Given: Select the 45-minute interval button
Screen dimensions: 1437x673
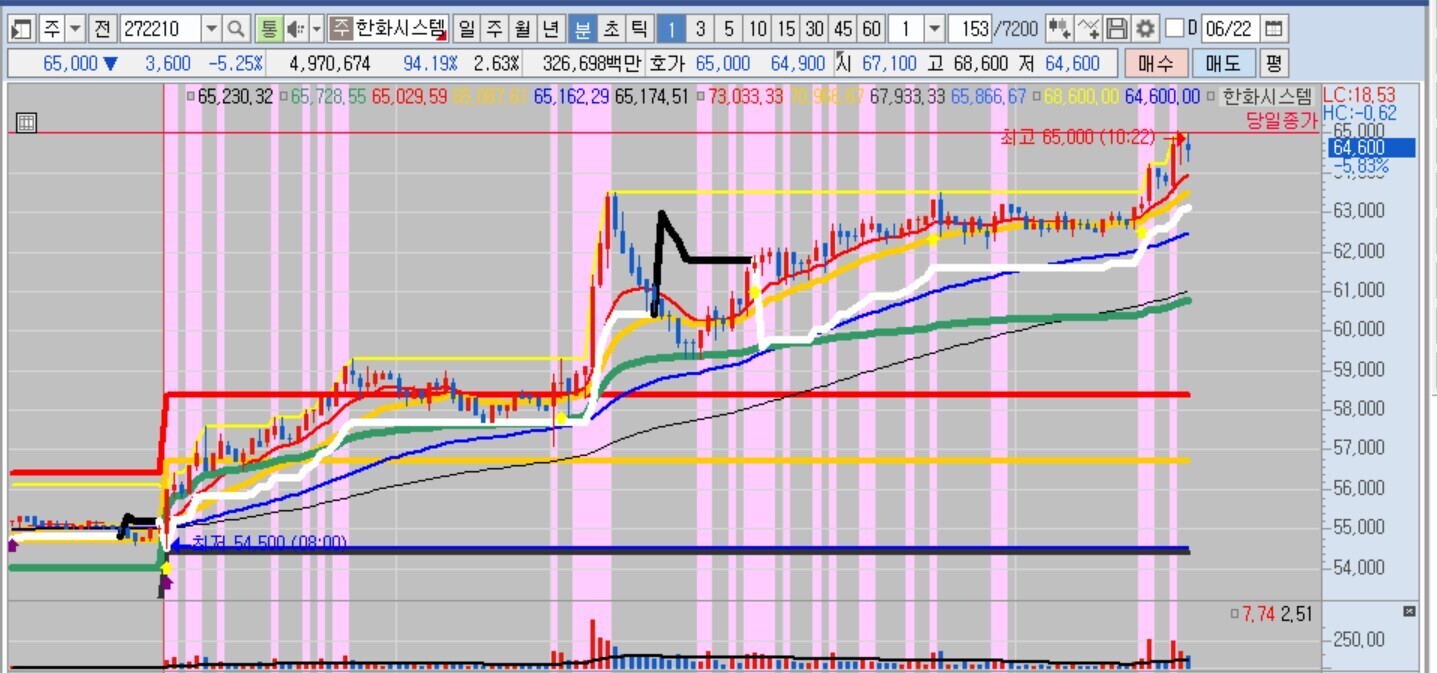Looking at the screenshot, I should (x=844, y=28).
